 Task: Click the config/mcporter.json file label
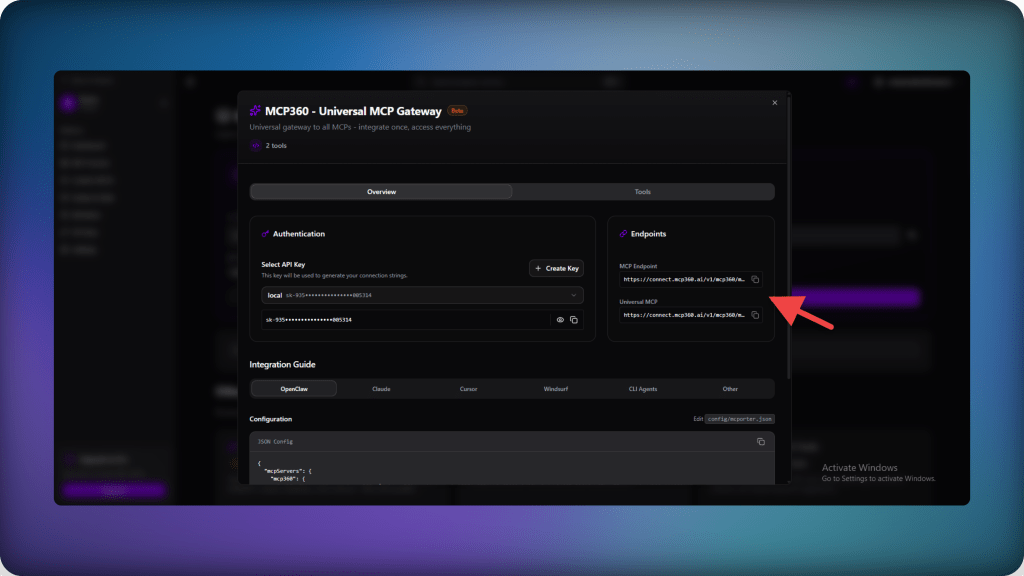[739, 419]
